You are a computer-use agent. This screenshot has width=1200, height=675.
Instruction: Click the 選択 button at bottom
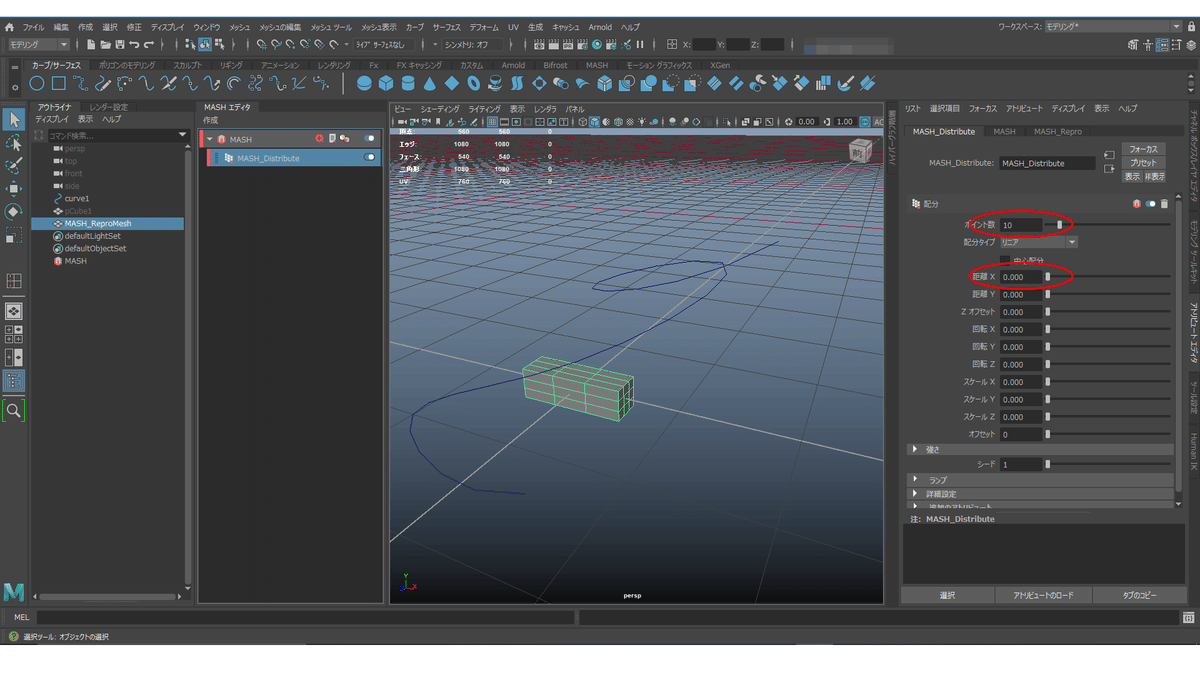[x=947, y=595]
